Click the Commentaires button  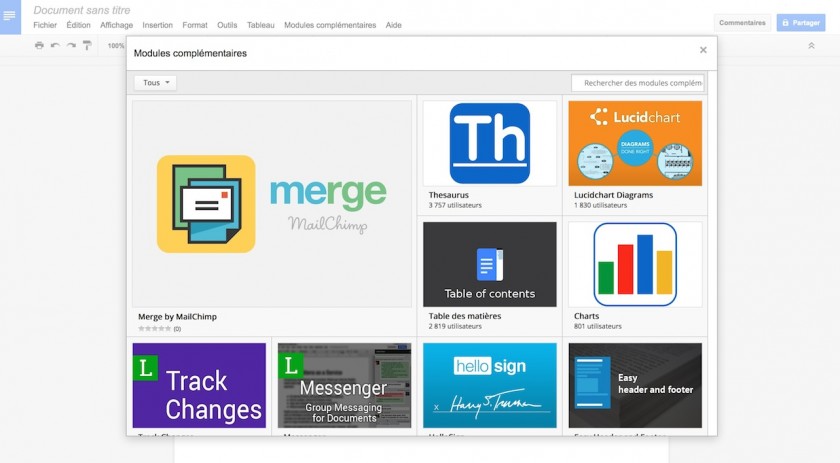pyautogui.click(x=742, y=23)
